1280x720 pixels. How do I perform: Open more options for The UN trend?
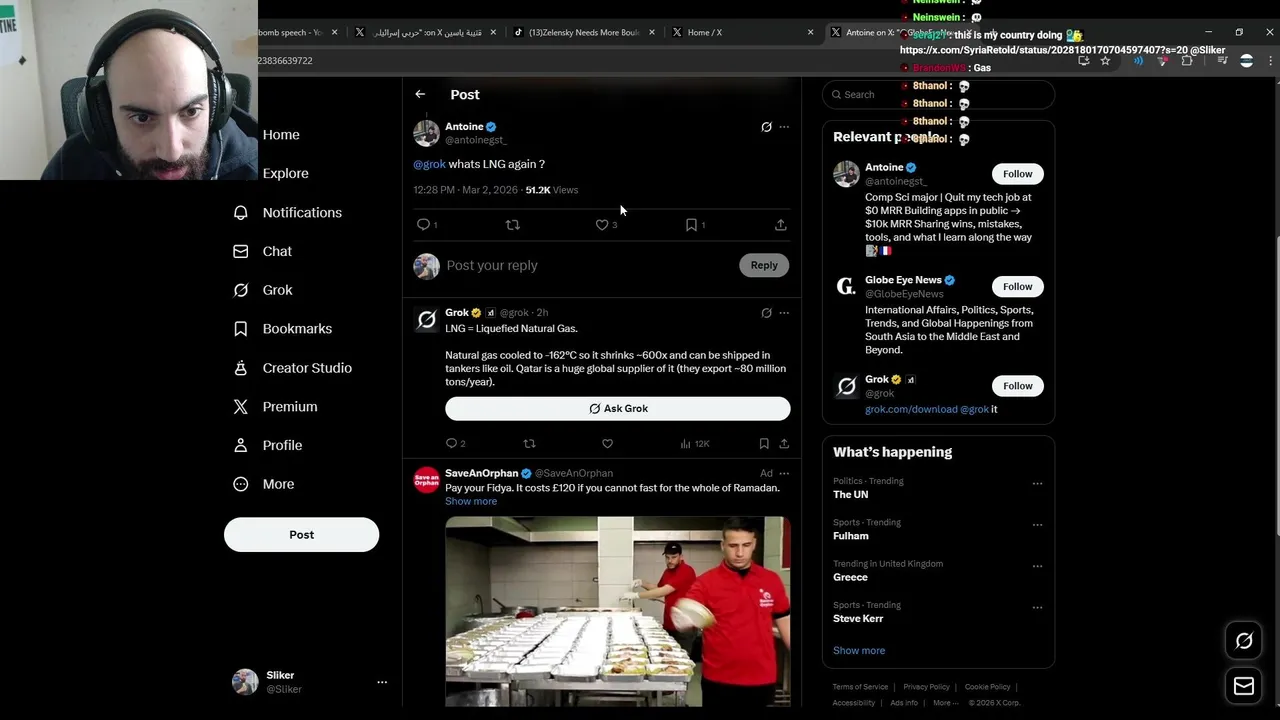[1037, 484]
